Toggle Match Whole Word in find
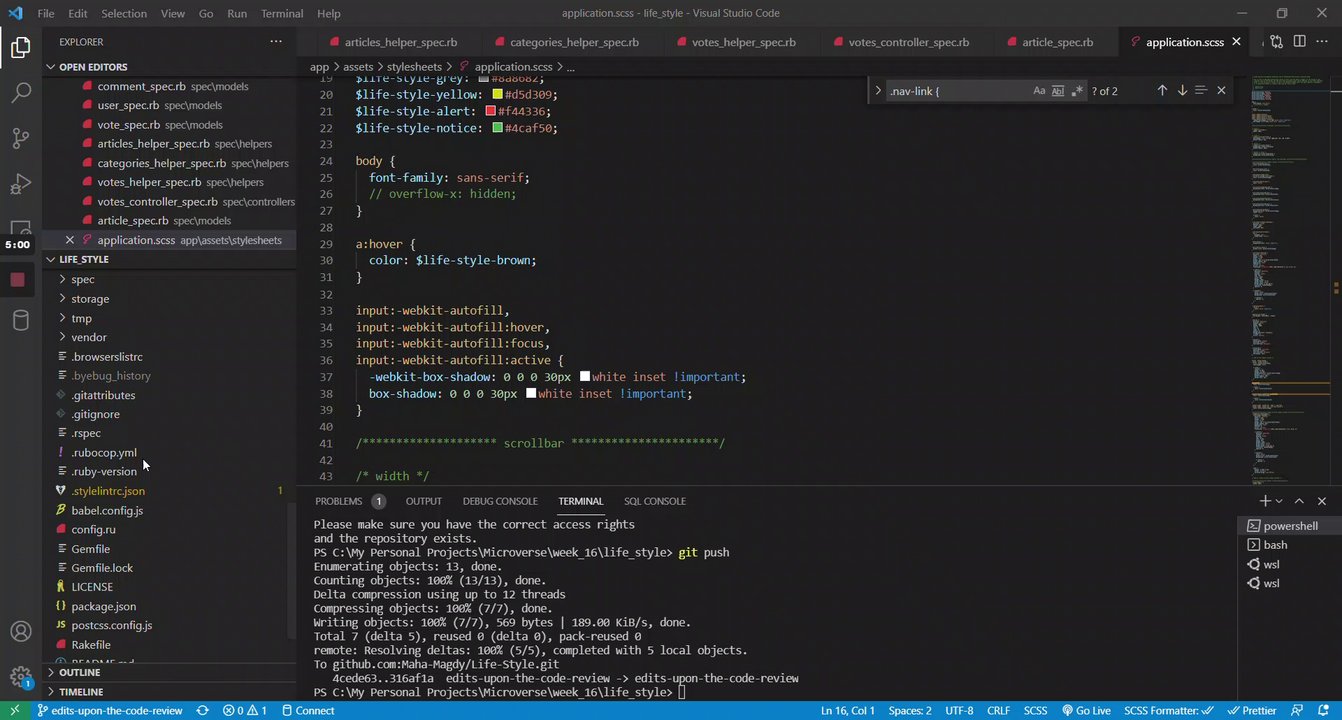 click(1058, 91)
